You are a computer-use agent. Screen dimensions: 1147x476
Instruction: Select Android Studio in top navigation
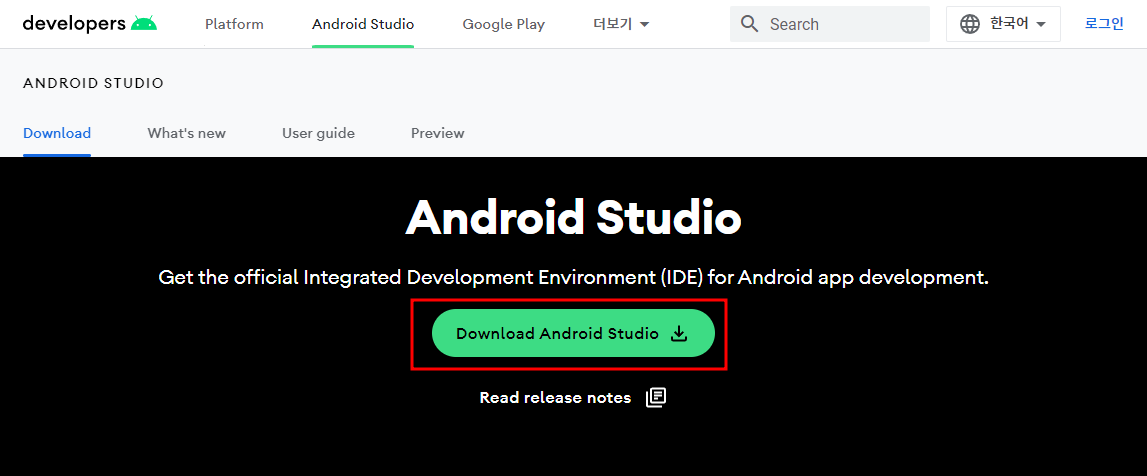coord(363,24)
